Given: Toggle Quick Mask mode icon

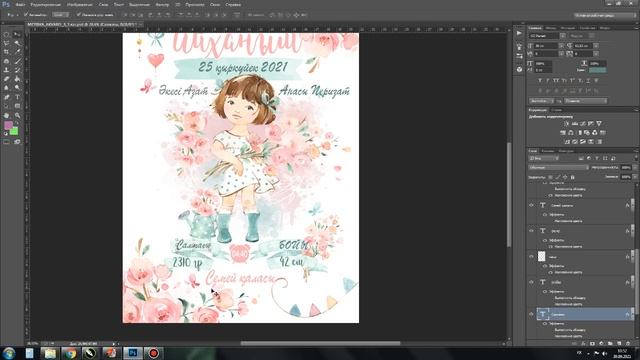Looking at the screenshot, I should (7, 142).
